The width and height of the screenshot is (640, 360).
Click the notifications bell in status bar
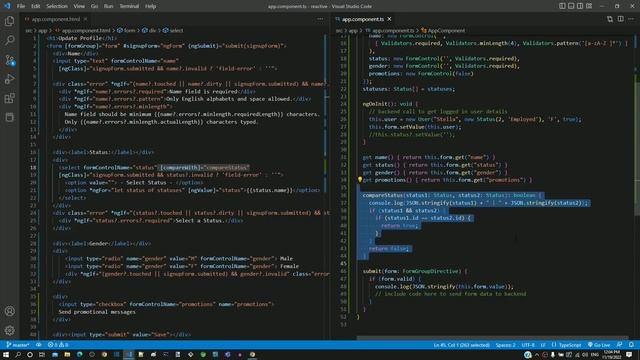[631, 345]
